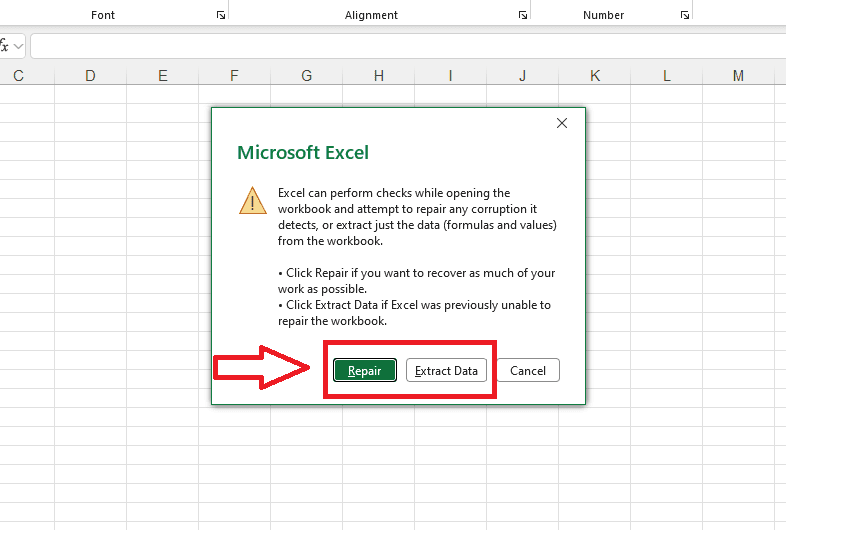Click the "Excel can perform checks" paragraph

click(x=417, y=217)
